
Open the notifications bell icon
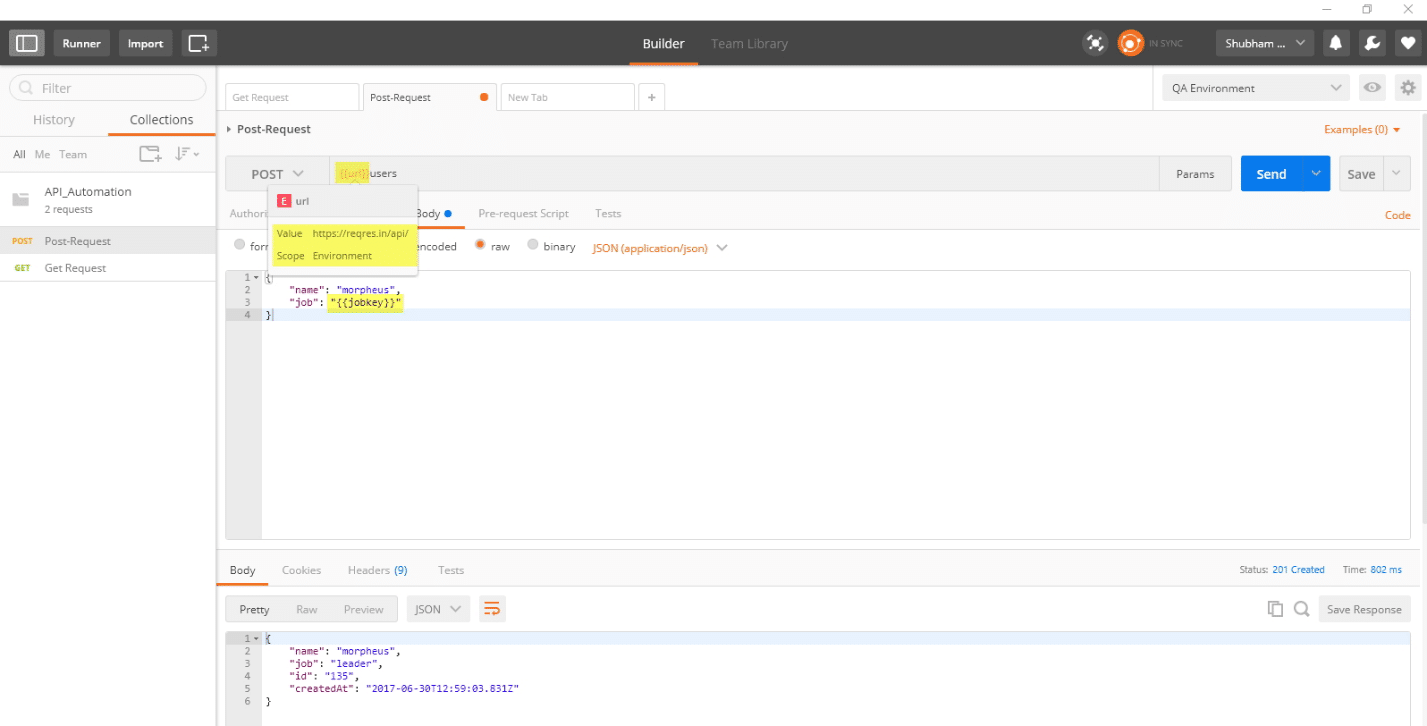(1335, 43)
